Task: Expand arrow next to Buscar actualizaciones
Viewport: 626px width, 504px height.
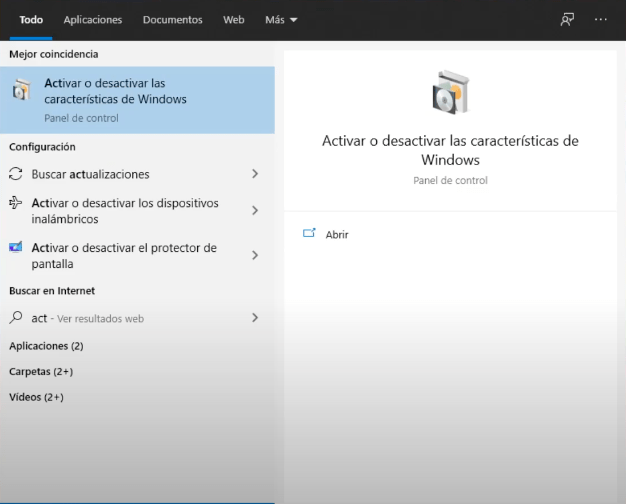Action: coord(255,174)
